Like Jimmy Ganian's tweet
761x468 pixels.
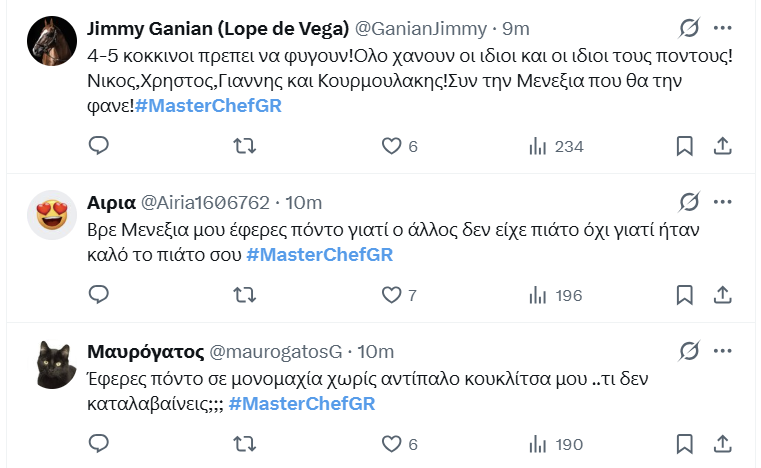click(x=392, y=146)
